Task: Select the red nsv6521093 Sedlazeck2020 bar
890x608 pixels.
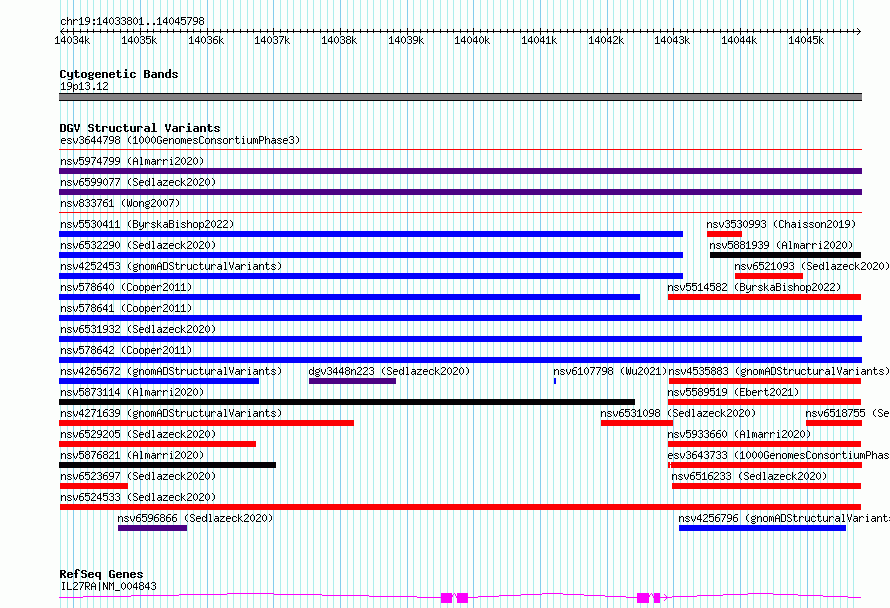Action: pos(769,276)
